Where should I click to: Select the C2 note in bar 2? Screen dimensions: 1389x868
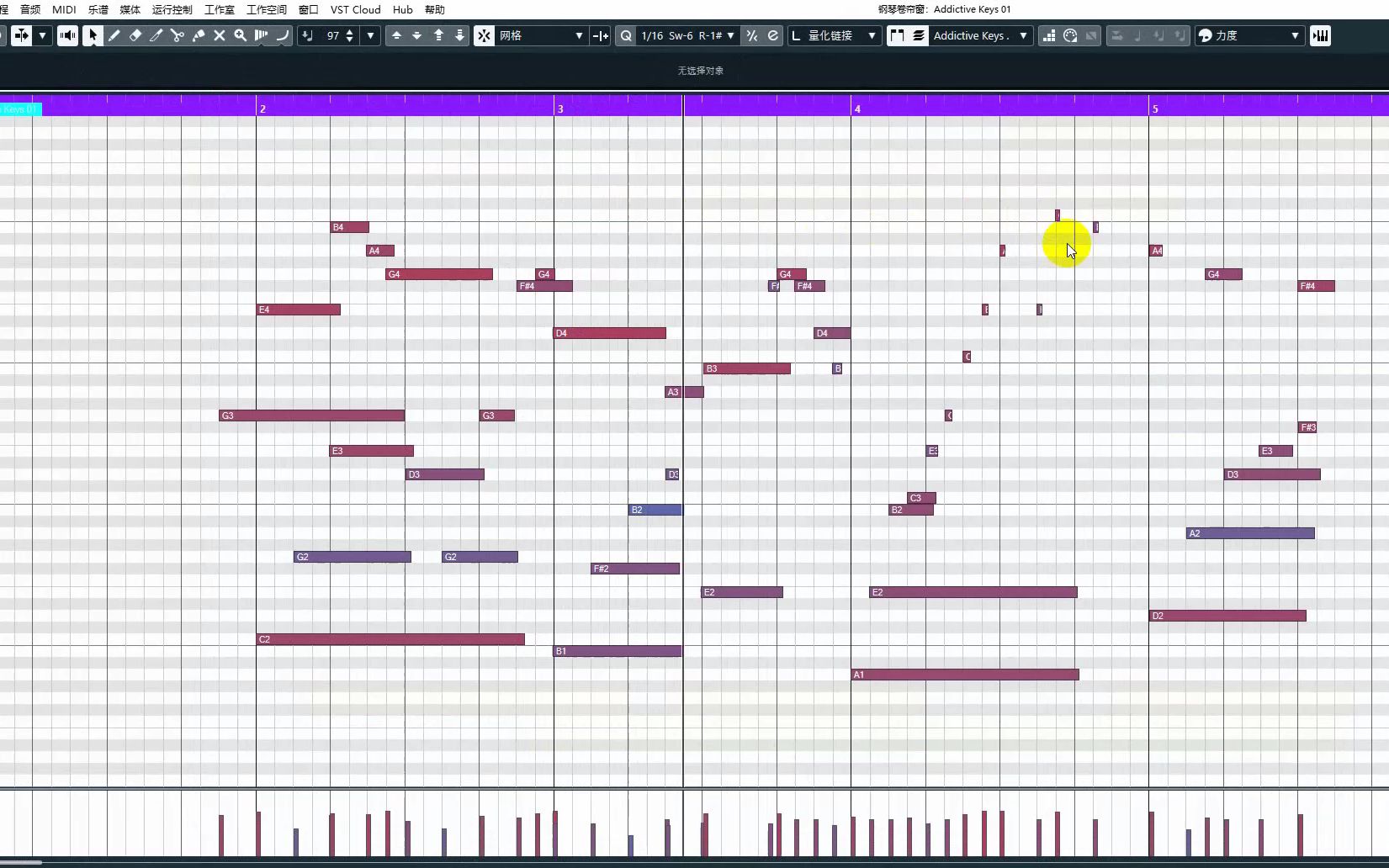[x=390, y=639]
